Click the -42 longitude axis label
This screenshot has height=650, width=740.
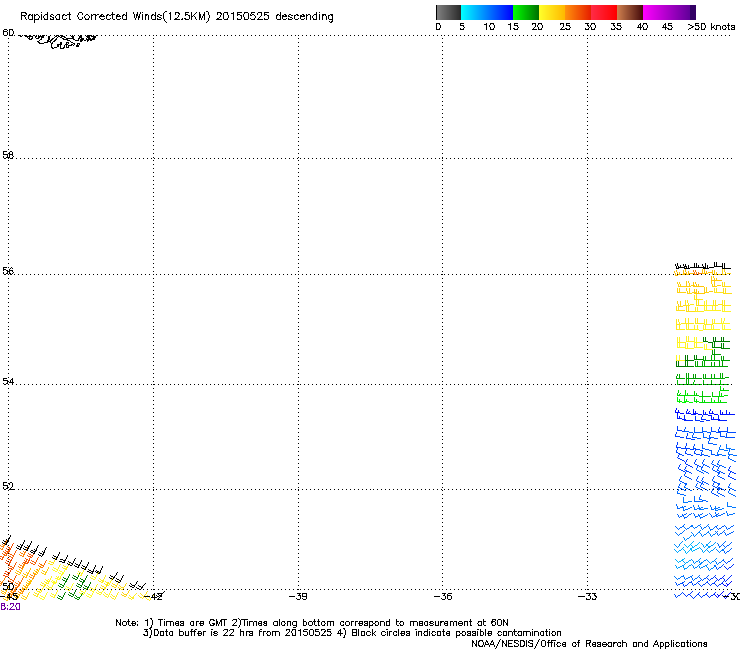pyautogui.click(x=153, y=596)
